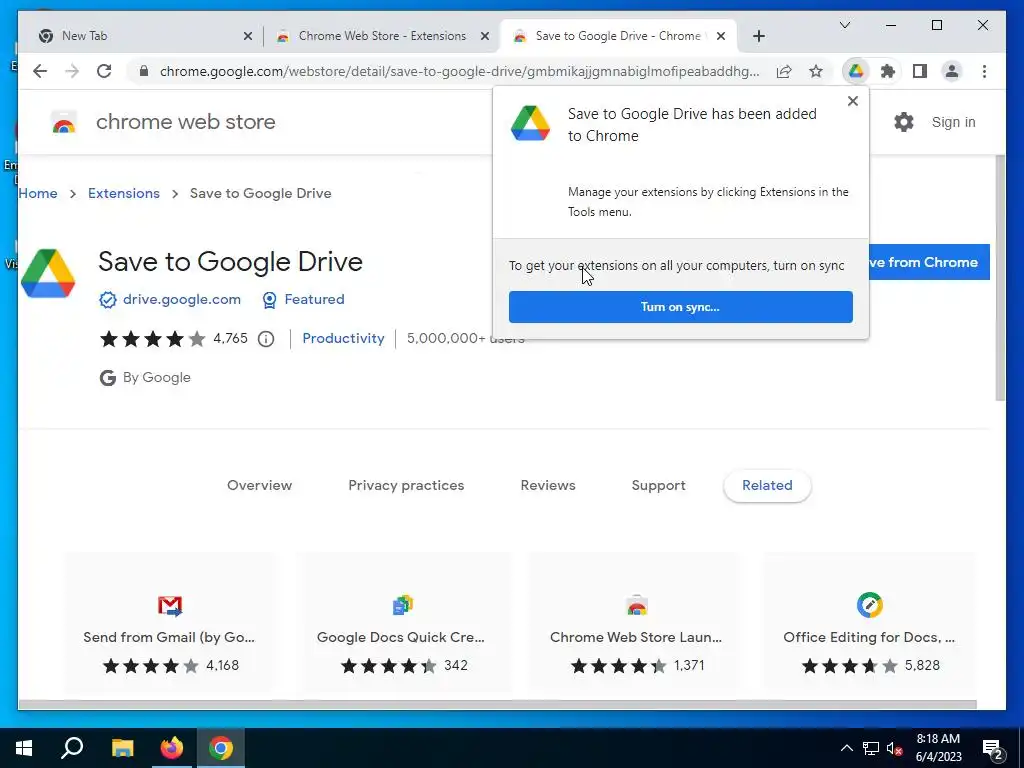Open the Google Docs Quick Create card
This screenshot has width=1024, height=768.
tap(403, 624)
